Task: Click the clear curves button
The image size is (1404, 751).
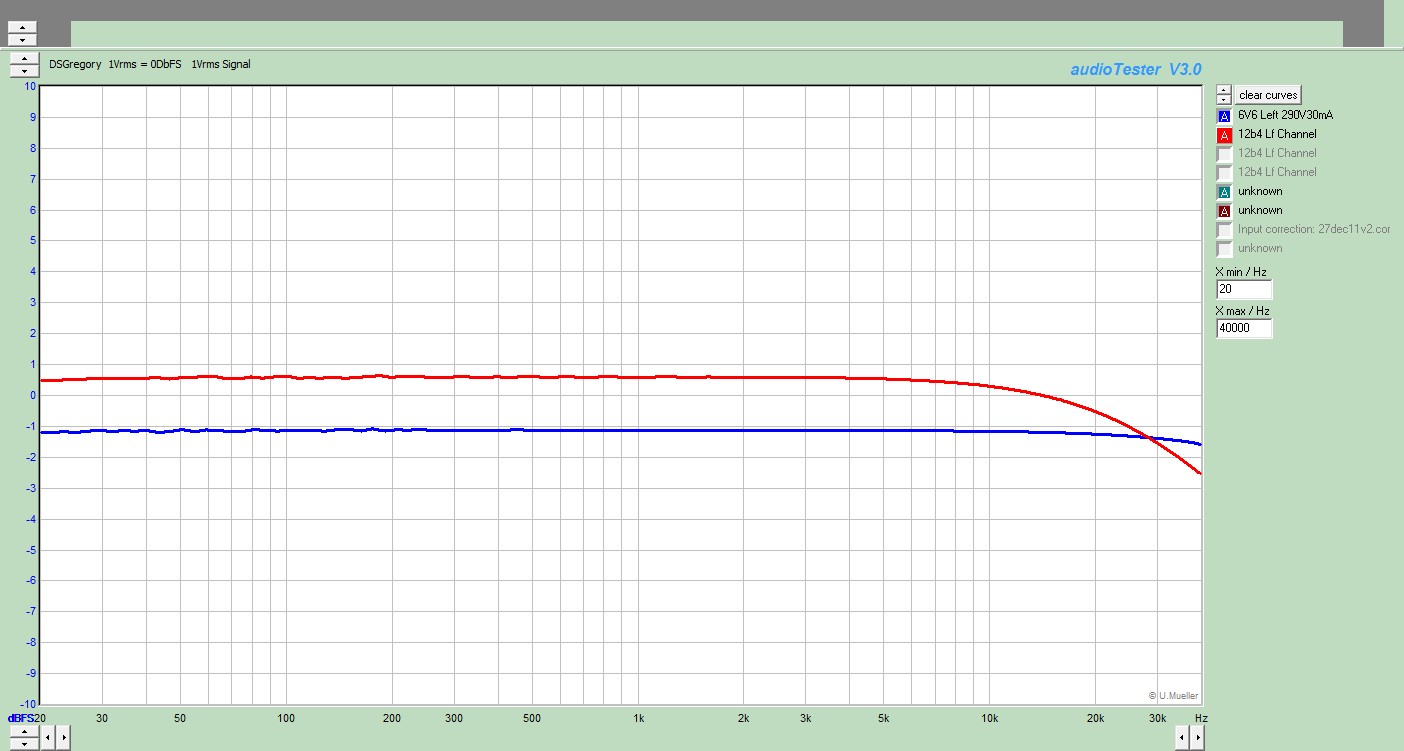Action: click(x=1268, y=95)
